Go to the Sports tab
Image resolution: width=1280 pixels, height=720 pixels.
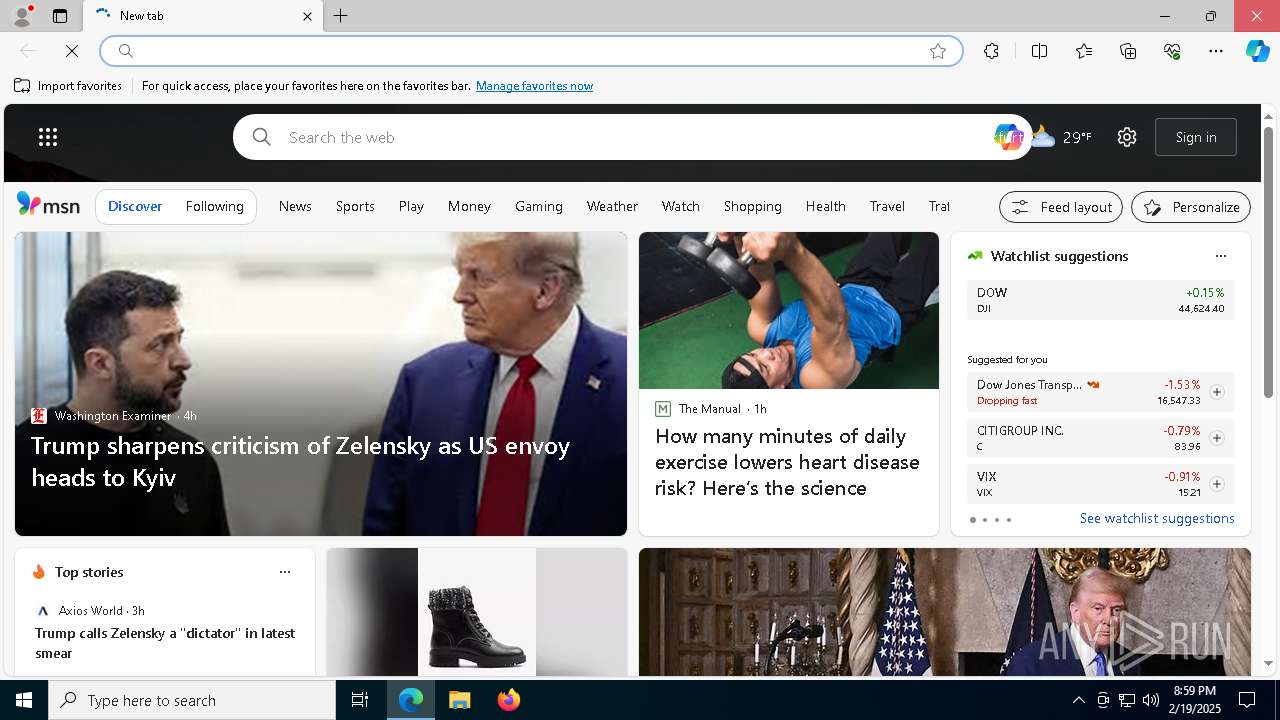[355, 206]
